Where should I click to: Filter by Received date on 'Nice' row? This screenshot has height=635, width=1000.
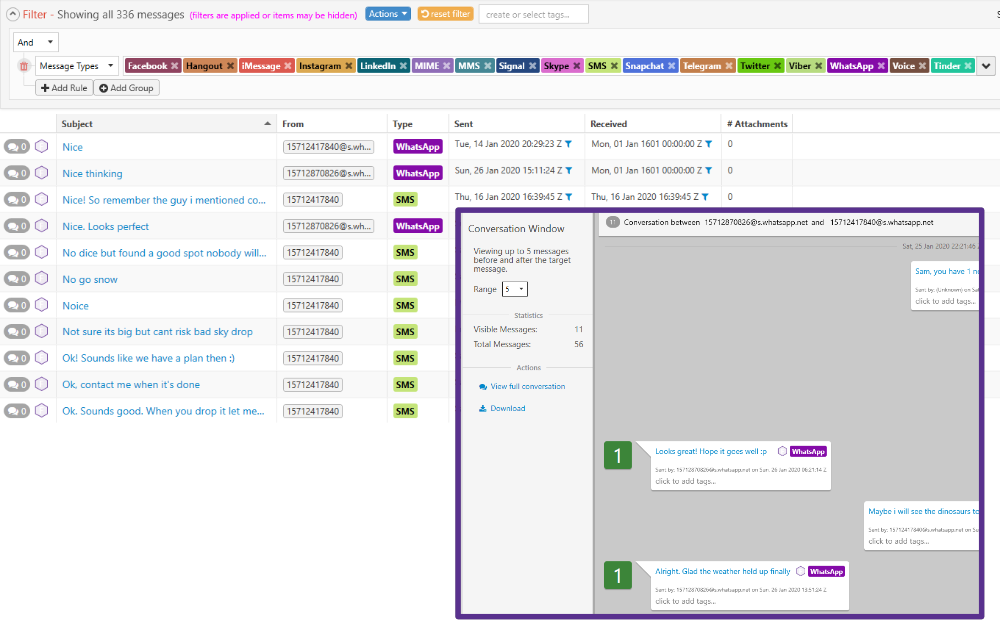(709, 144)
